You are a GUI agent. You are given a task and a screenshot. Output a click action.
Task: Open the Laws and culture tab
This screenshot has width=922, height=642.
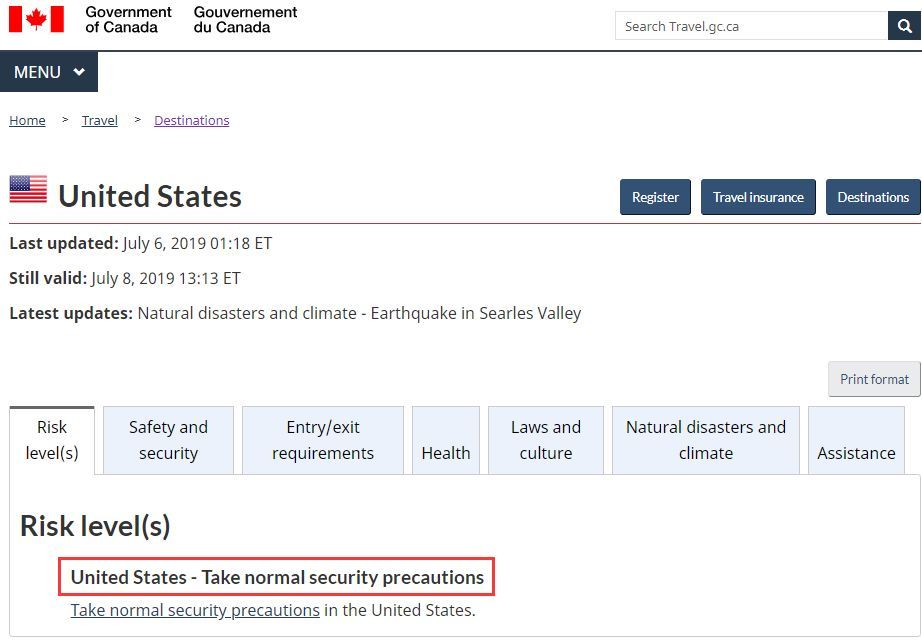coord(546,440)
